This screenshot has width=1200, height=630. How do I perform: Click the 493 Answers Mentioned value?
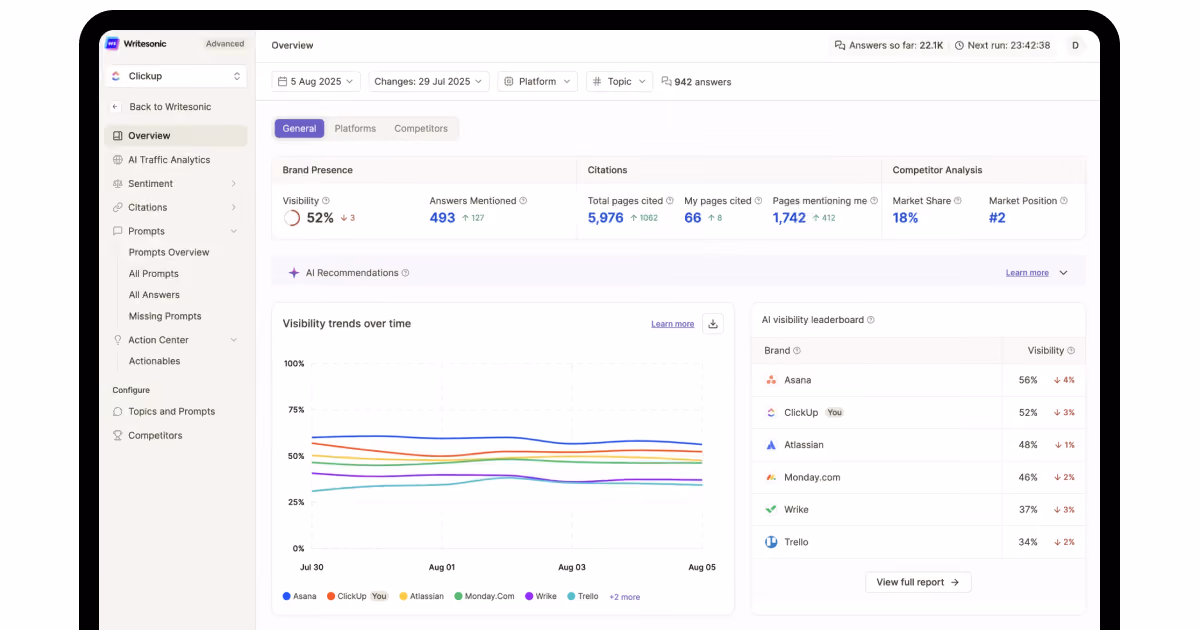pyautogui.click(x=442, y=218)
